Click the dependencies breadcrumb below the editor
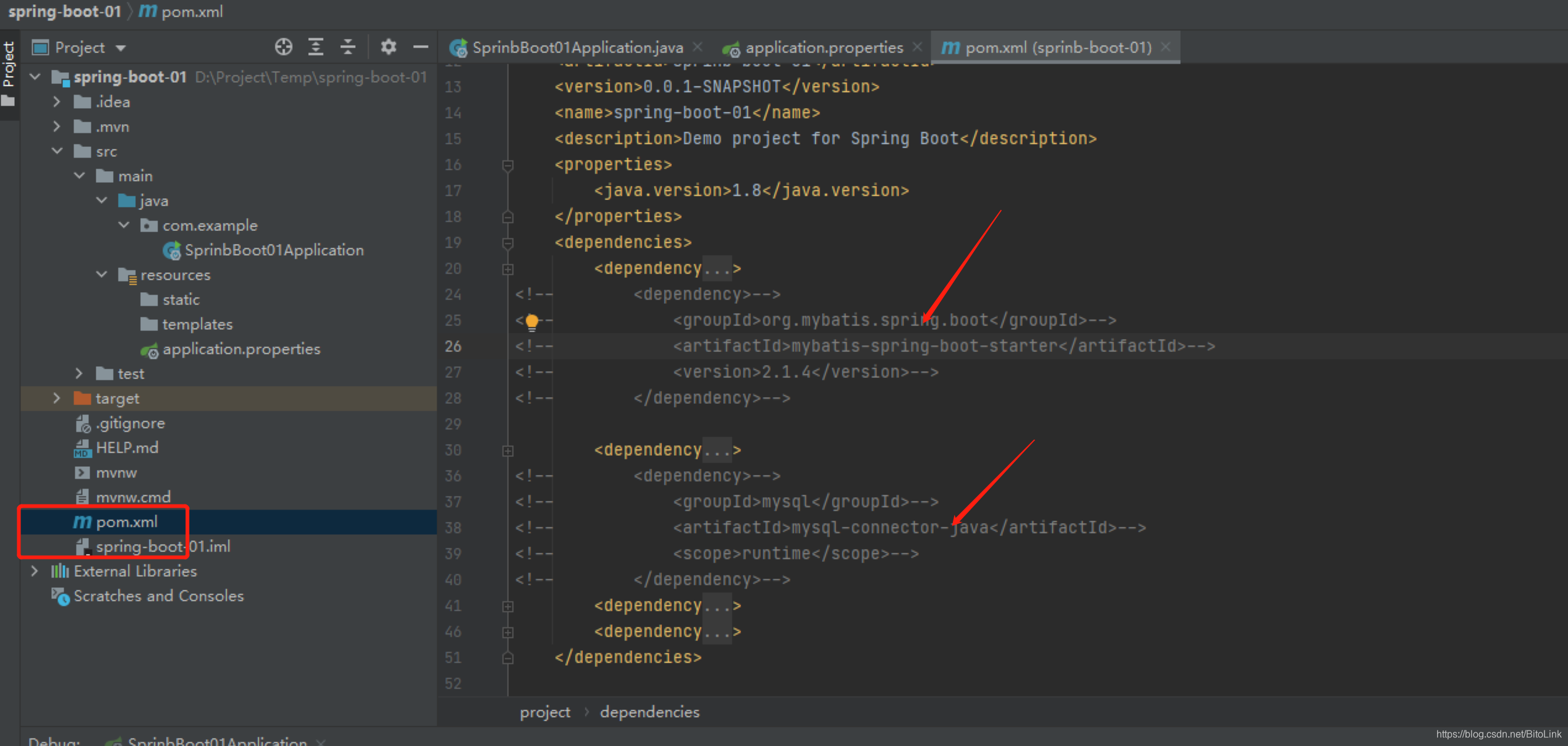Image resolution: width=1568 pixels, height=746 pixels. tap(649, 712)
